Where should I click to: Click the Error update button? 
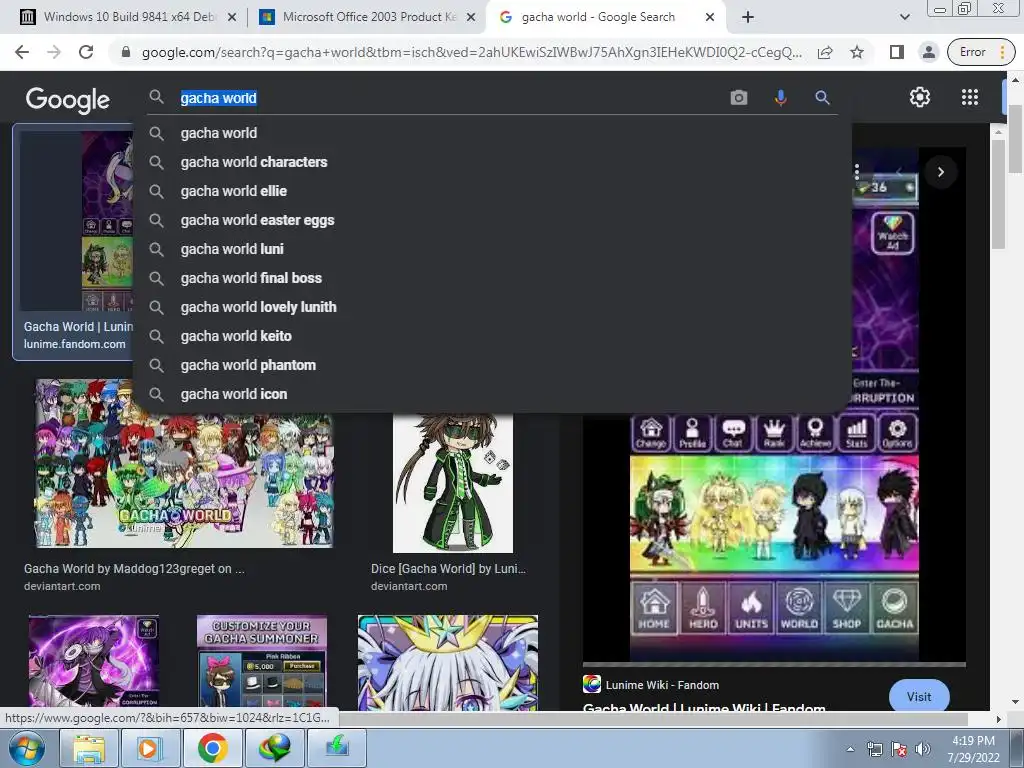coord(981,52)
